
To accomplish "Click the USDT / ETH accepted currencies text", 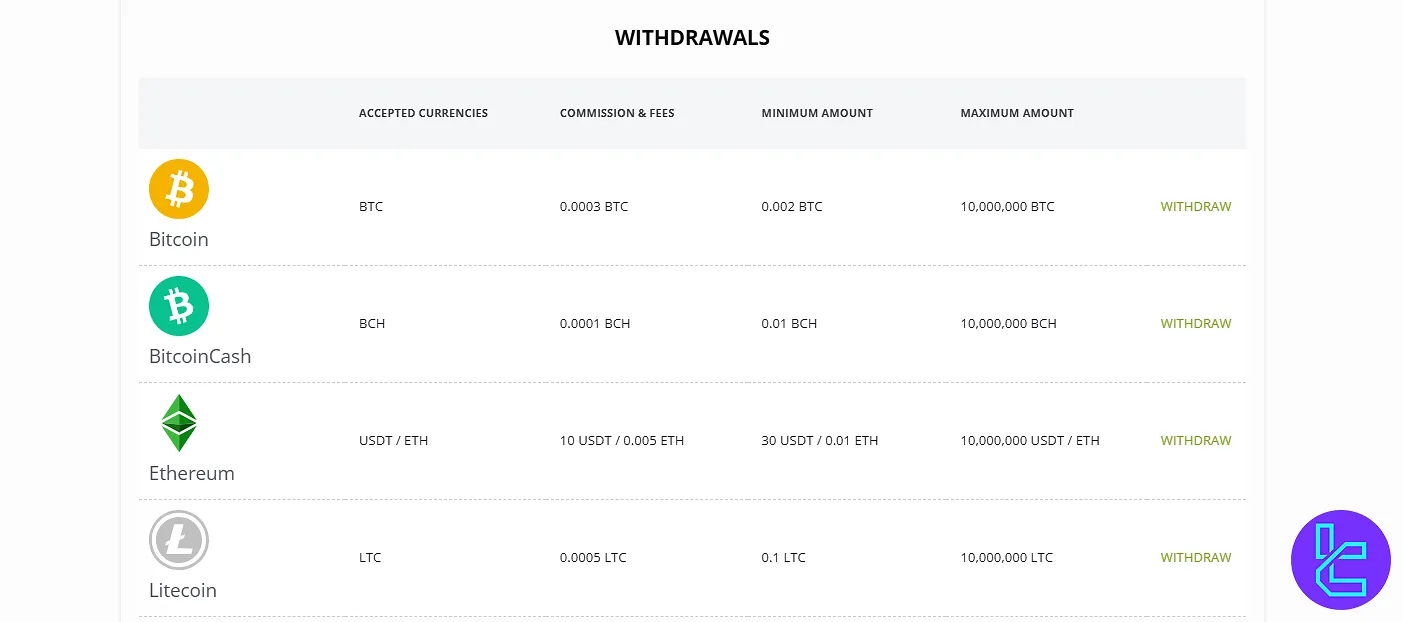I will 393,440.
